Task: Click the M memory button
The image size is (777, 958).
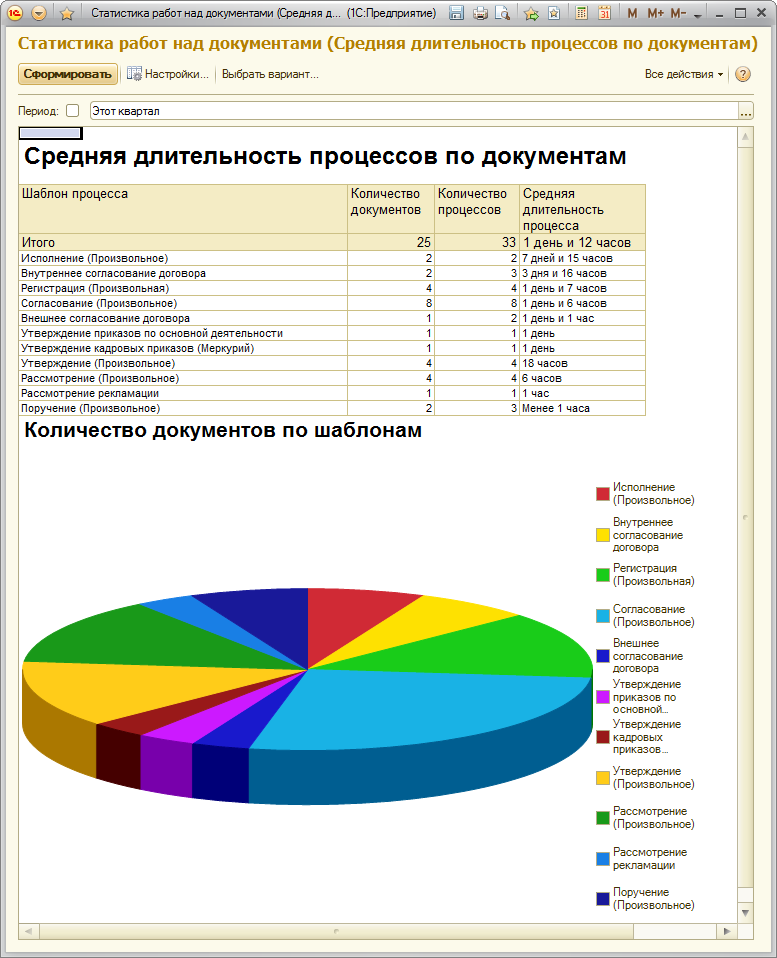Action: tap(632, 13)
